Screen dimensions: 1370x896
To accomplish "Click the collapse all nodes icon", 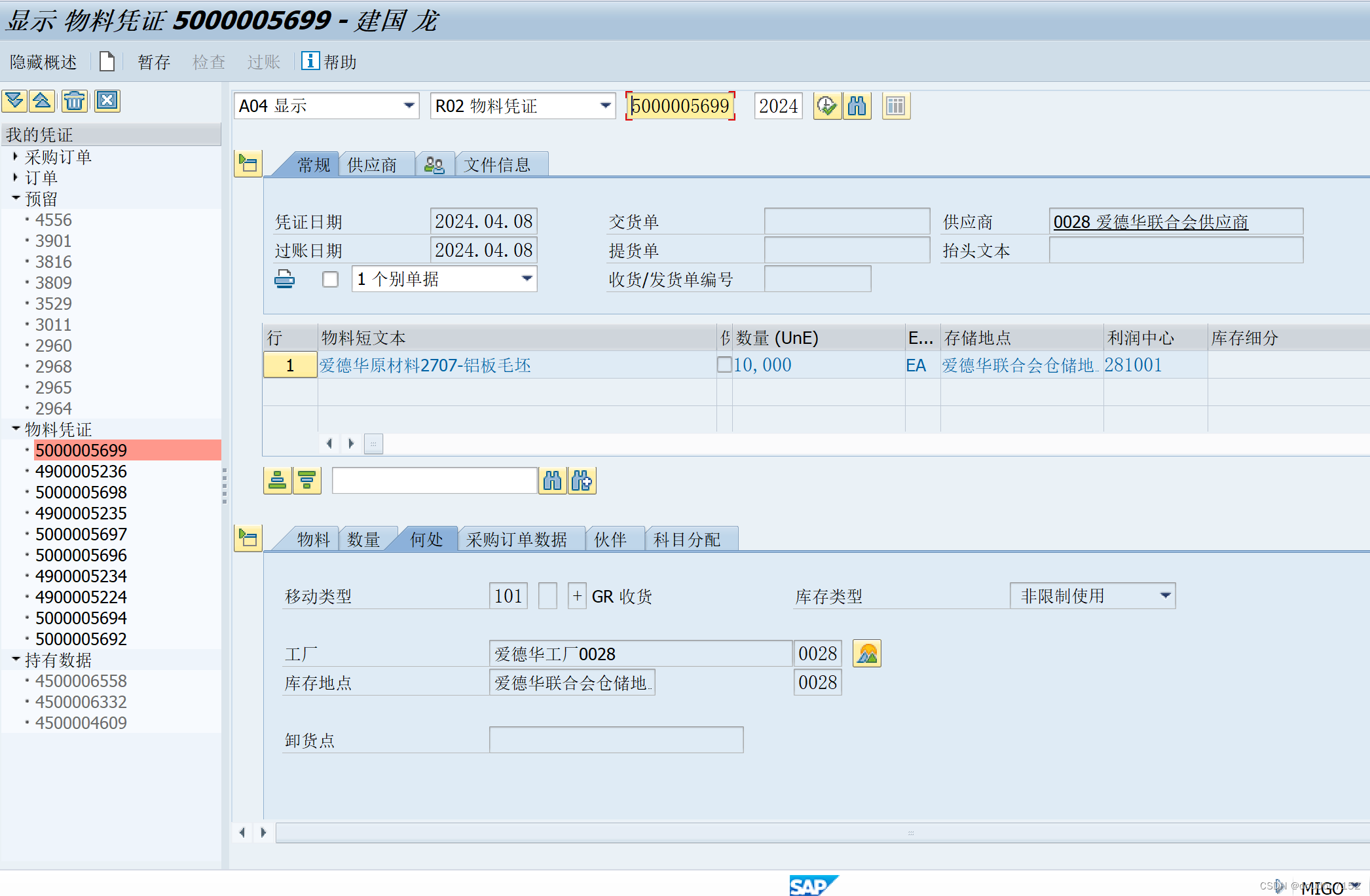I will pyautogui.click(x=42, y=101).
